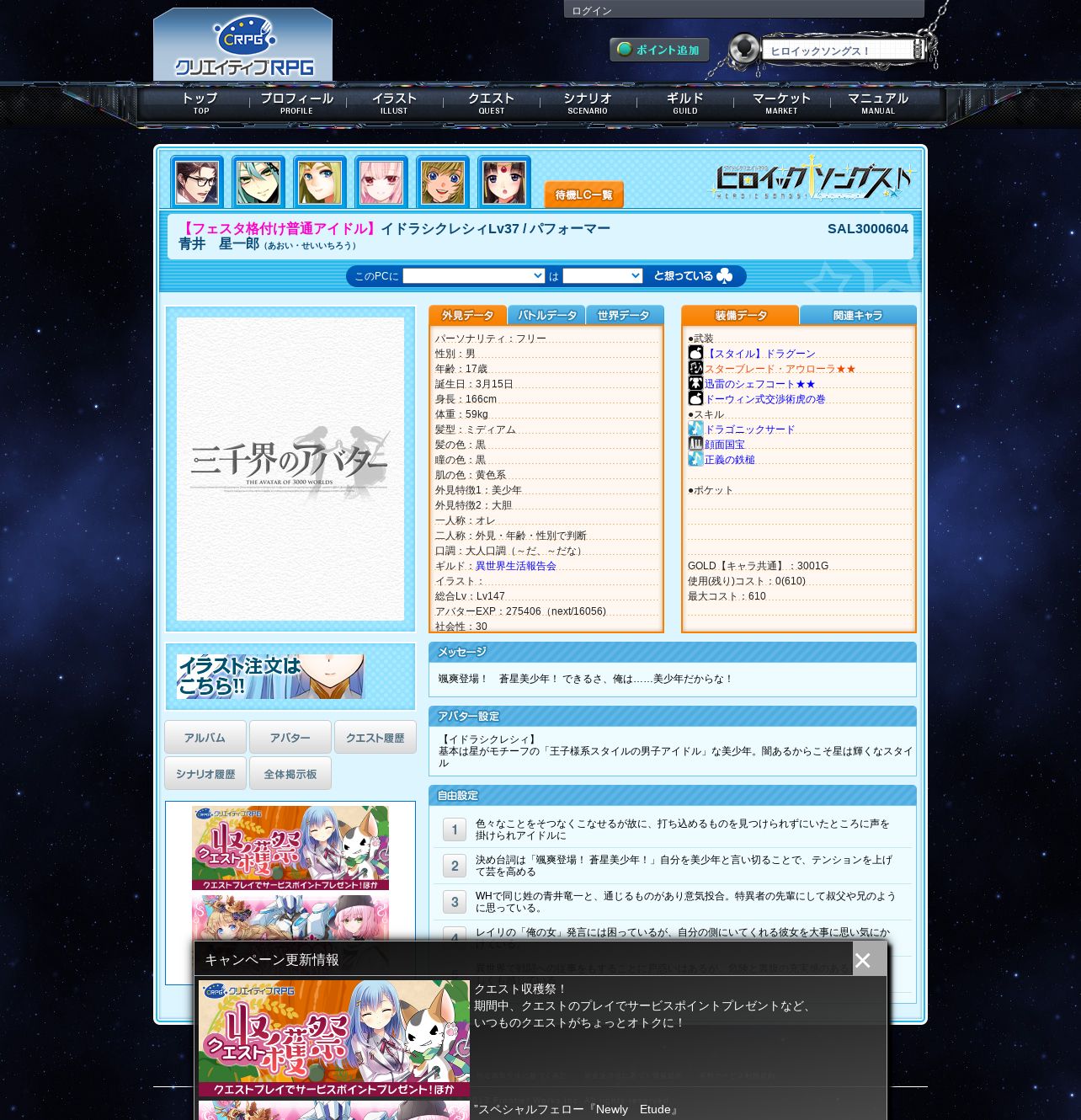Select the pink-haired character avatar thumbnail
Screen dimensions: 1081x1120
[x=381, y=182]
